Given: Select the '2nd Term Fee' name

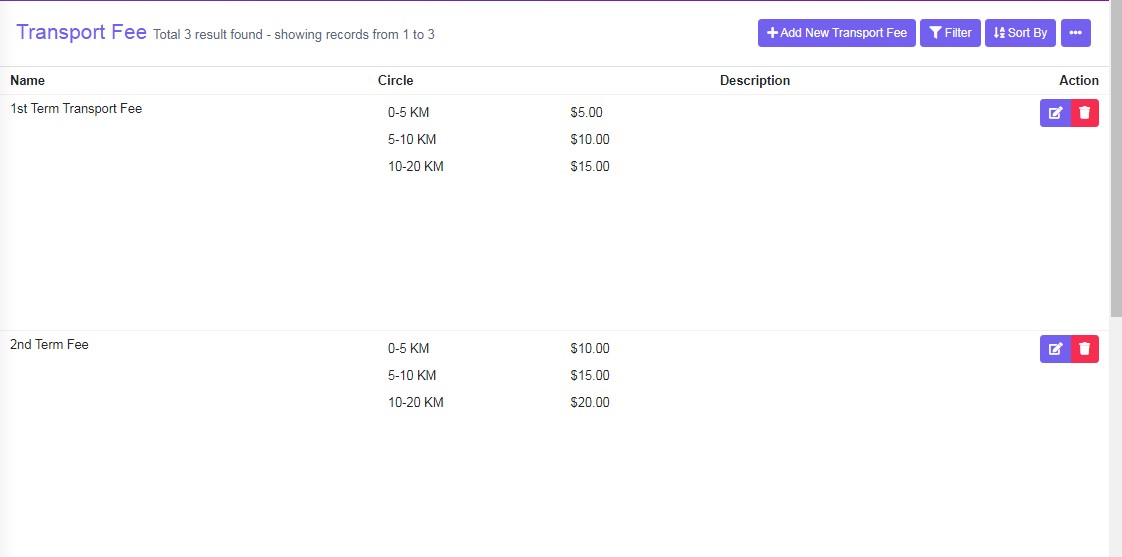Looking at the screenshot, I should click(x=49, y=344).
